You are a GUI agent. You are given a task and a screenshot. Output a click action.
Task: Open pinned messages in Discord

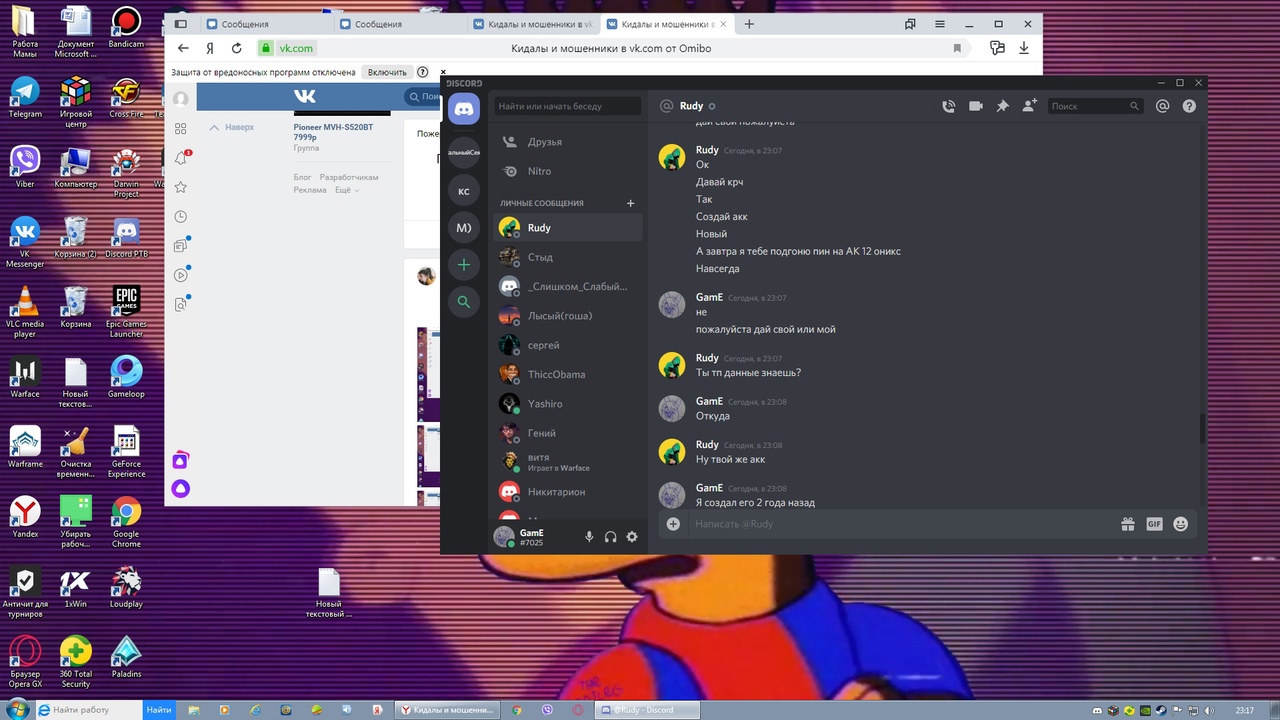pyautogui.click(x=1002, y=106)
